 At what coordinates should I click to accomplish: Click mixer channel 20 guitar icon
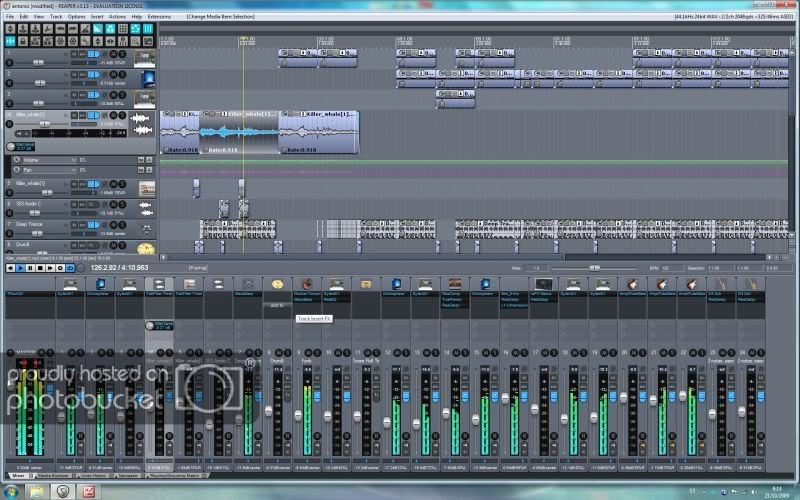pos(632,284)
